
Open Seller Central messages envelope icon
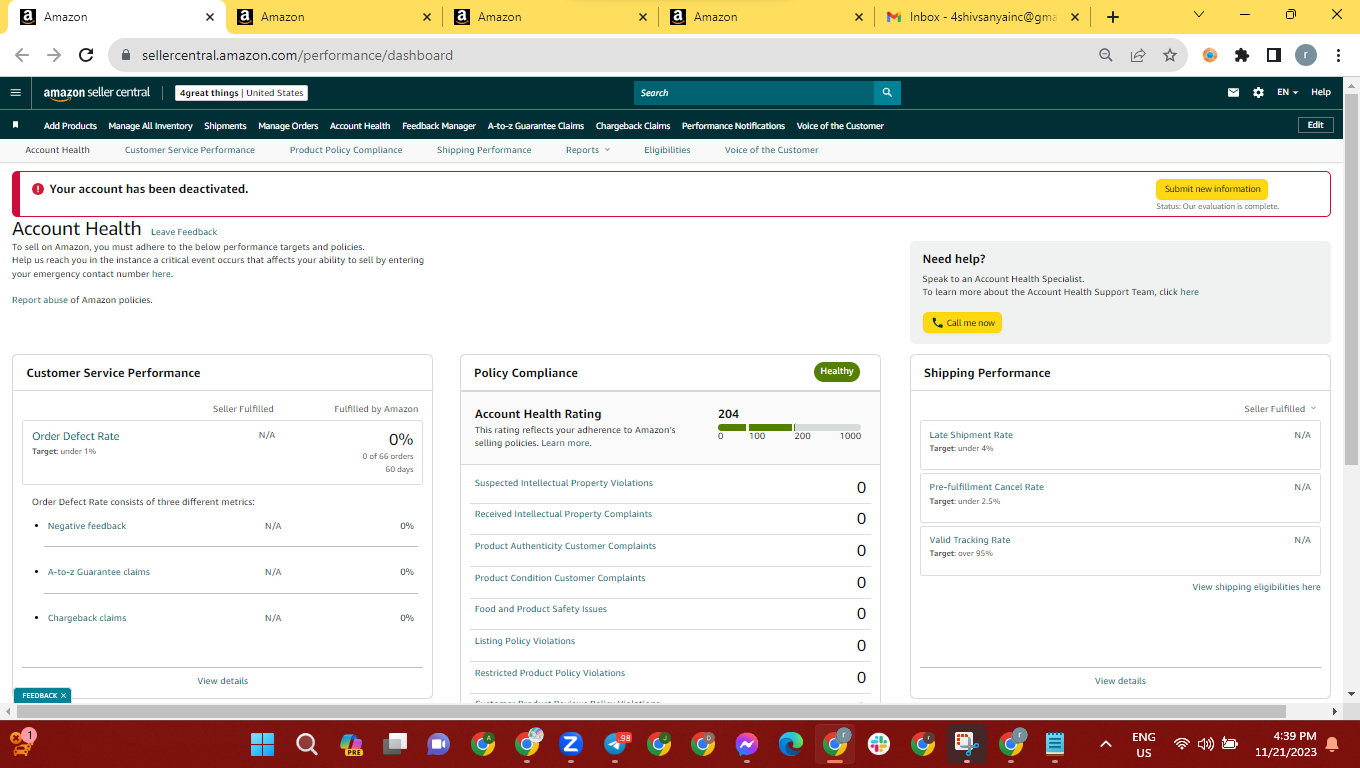[1233, 93]
